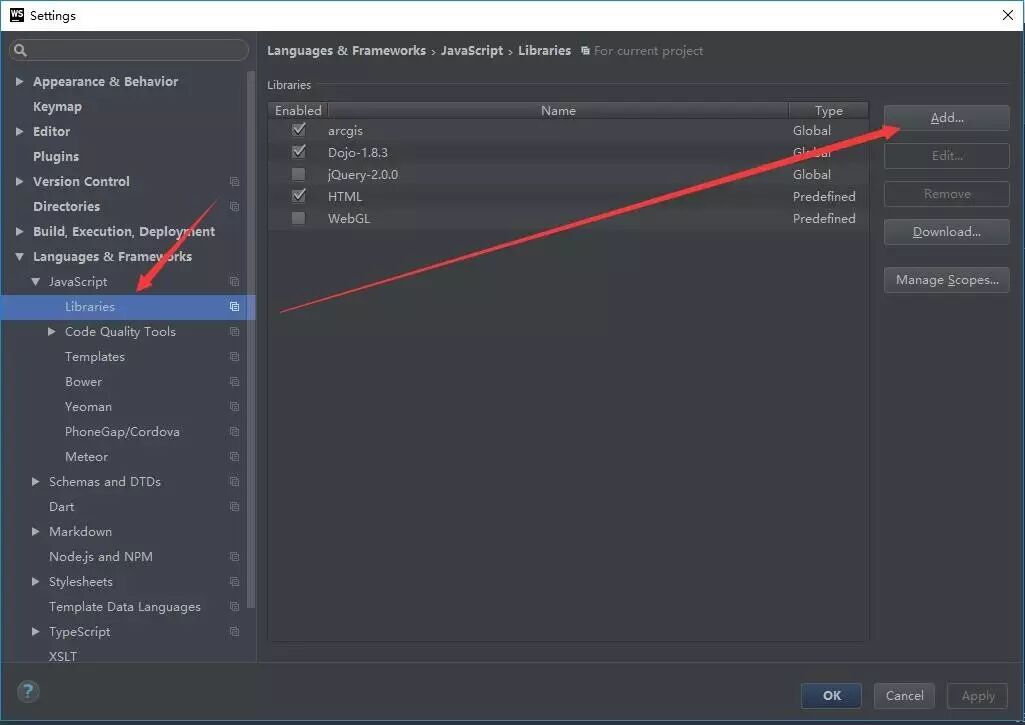
Task: Expand the TypeScript node arrow
Action: (35, 632)
